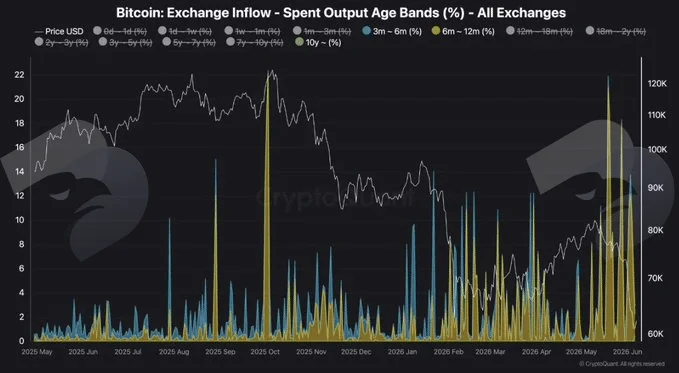Enable the 3y ~ 5y (%) legend entry
This screenshot has width=679, height=373.
(126, 42)
